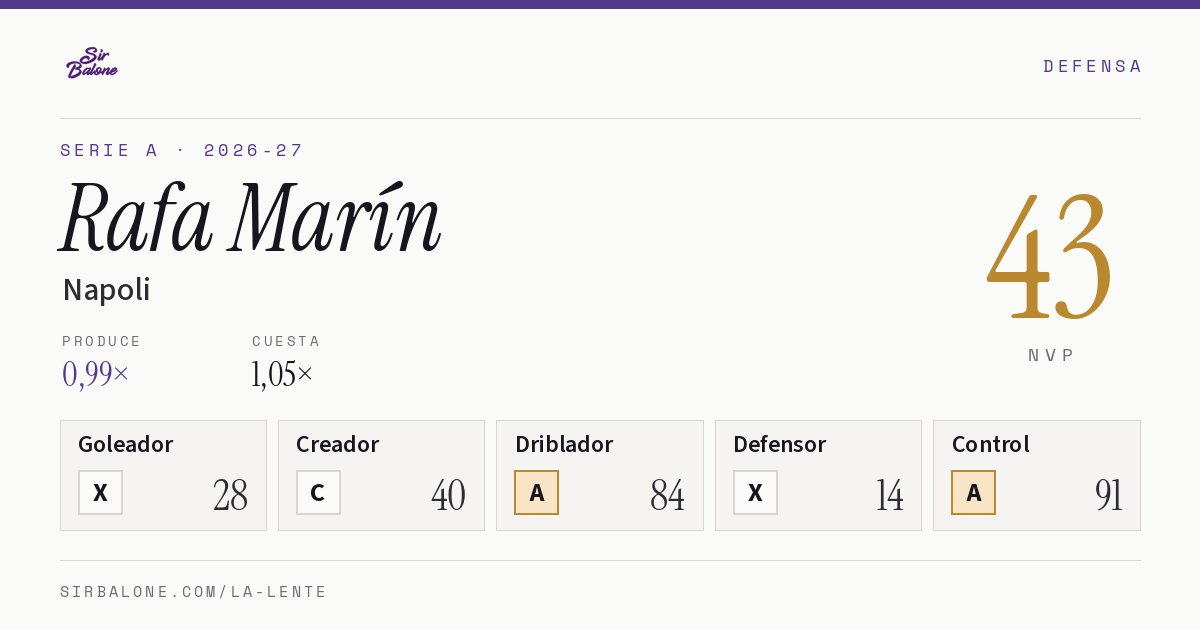1200x630 pixels.
Task: Select the A grade badge under Driblador
Action: (536, 492)
